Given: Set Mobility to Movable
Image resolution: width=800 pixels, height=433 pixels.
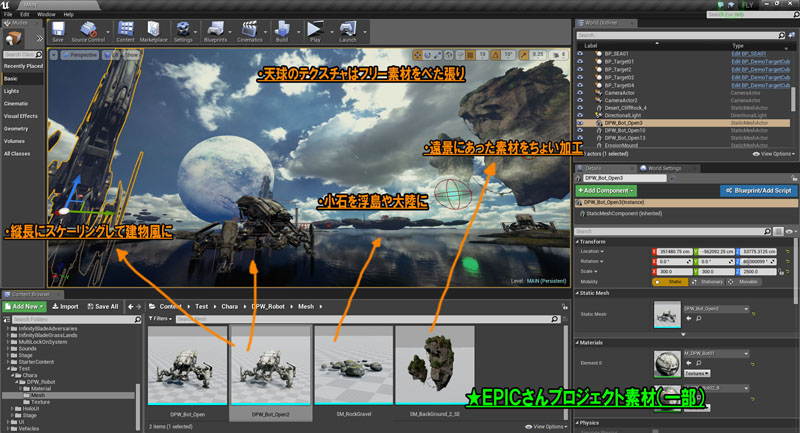Looking at the screenshot, I should click(x=744, y=282).
